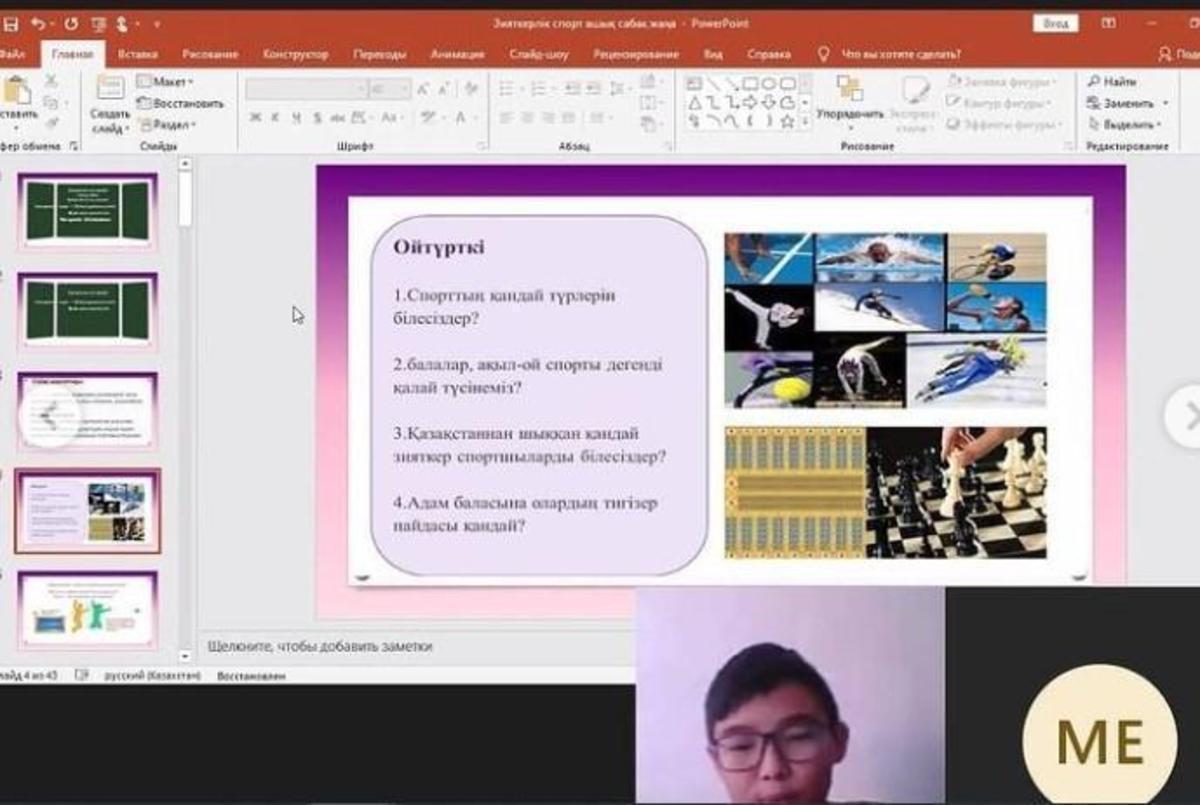Click the Save icon in quick access toolbar
The width and height of the screenshot is (1200, 805).
pos(11,22)
